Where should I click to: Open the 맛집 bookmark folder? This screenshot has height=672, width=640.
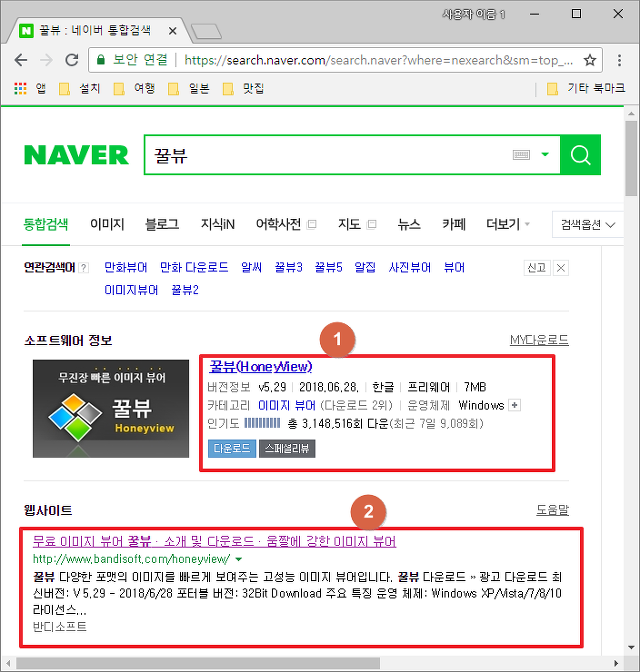[x=243, y=89]
